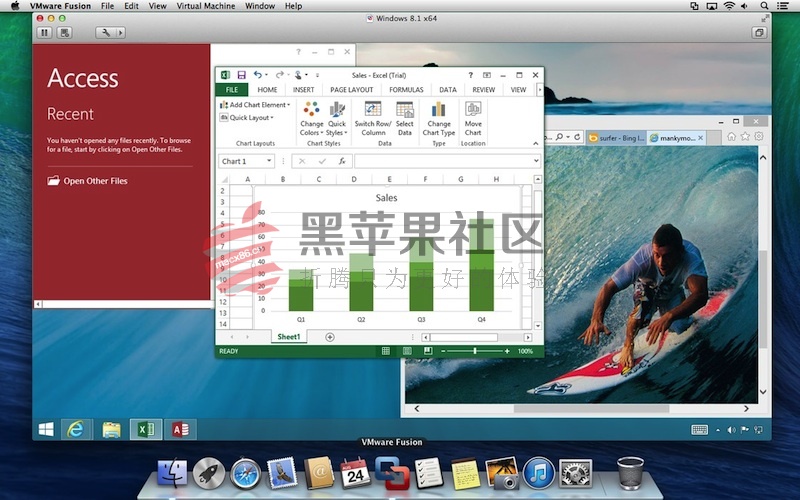Click zoom out minus button in Excel

443,351
